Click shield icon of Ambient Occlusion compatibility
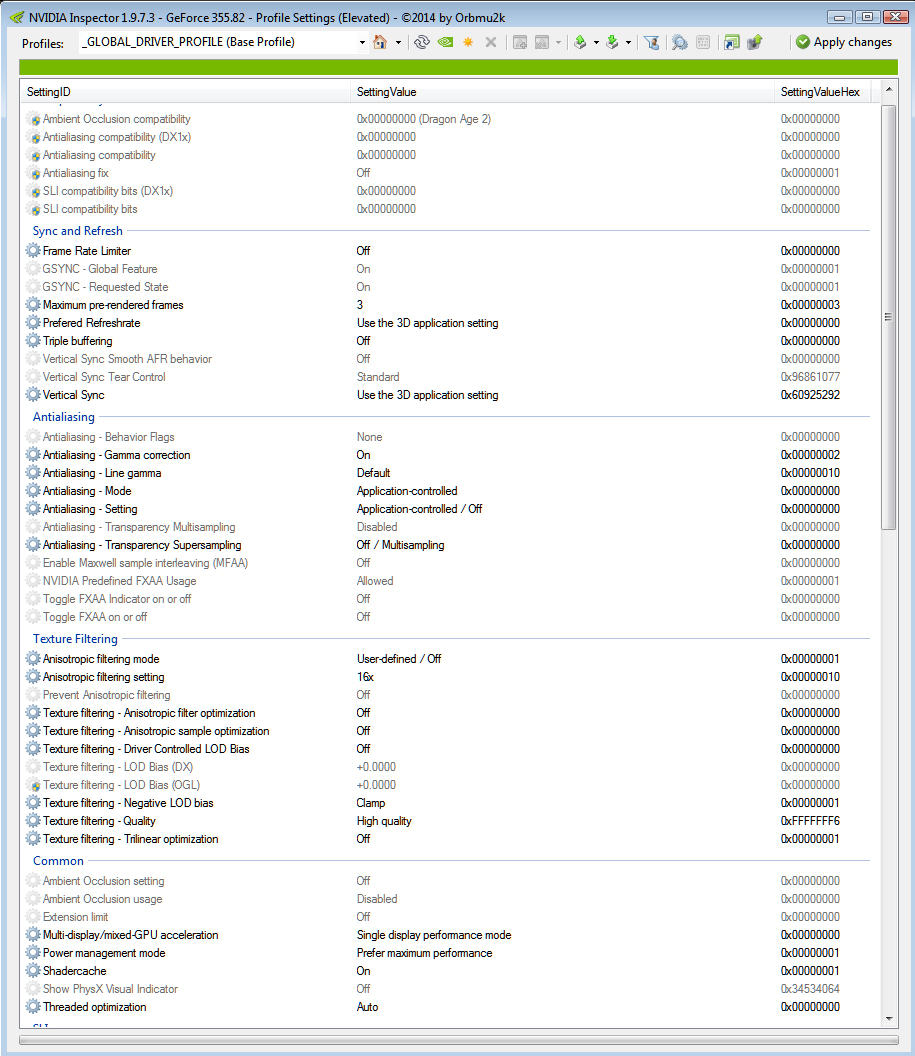 click(34, 119)
